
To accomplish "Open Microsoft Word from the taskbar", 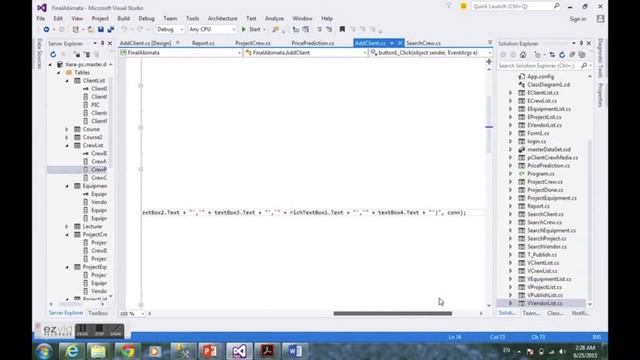I will (x=295, y=351).
